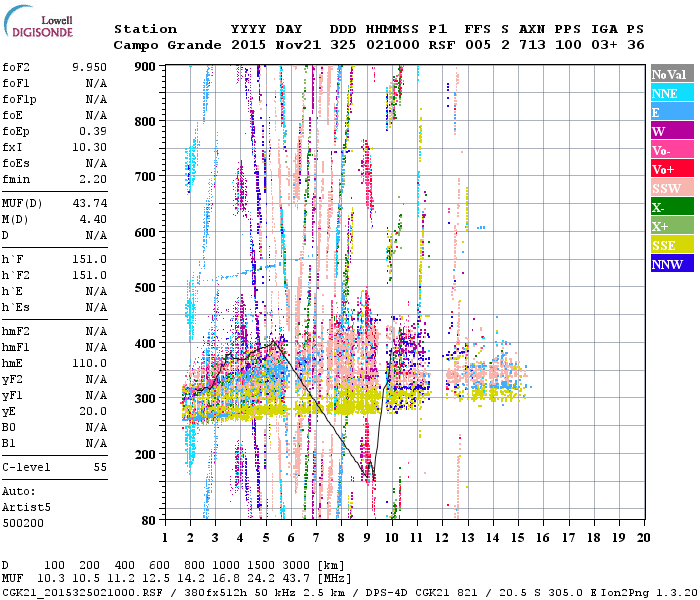Screen dimensions: 700x600
Task: Click the 900 km height axis label
Action: [145, 67]
